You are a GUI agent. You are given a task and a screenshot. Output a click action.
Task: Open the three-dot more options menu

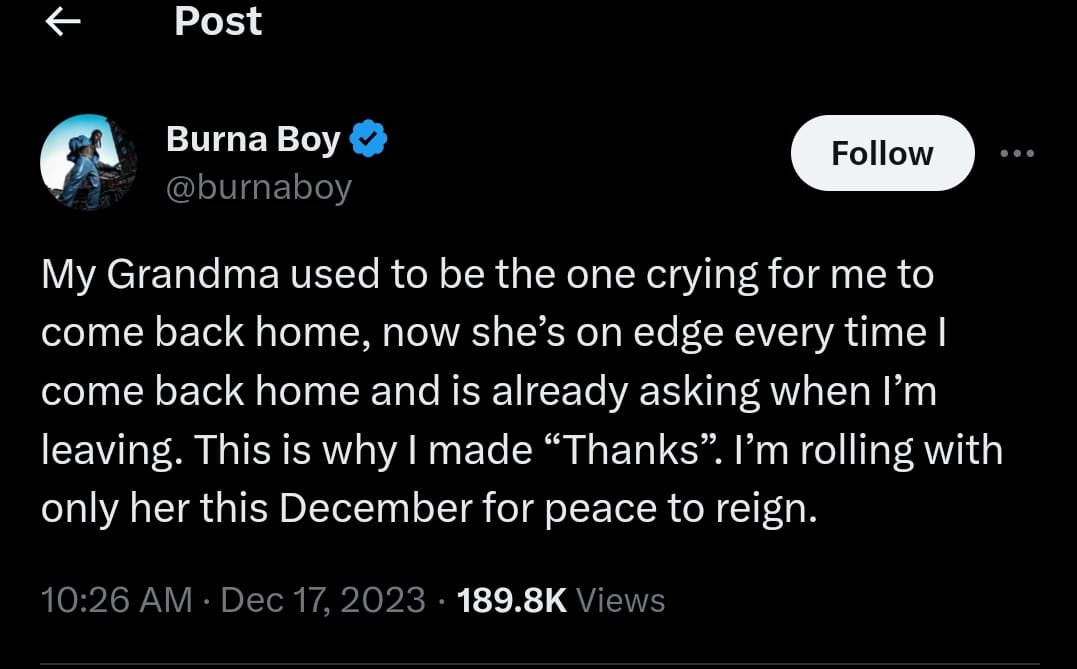point(1017,154)
